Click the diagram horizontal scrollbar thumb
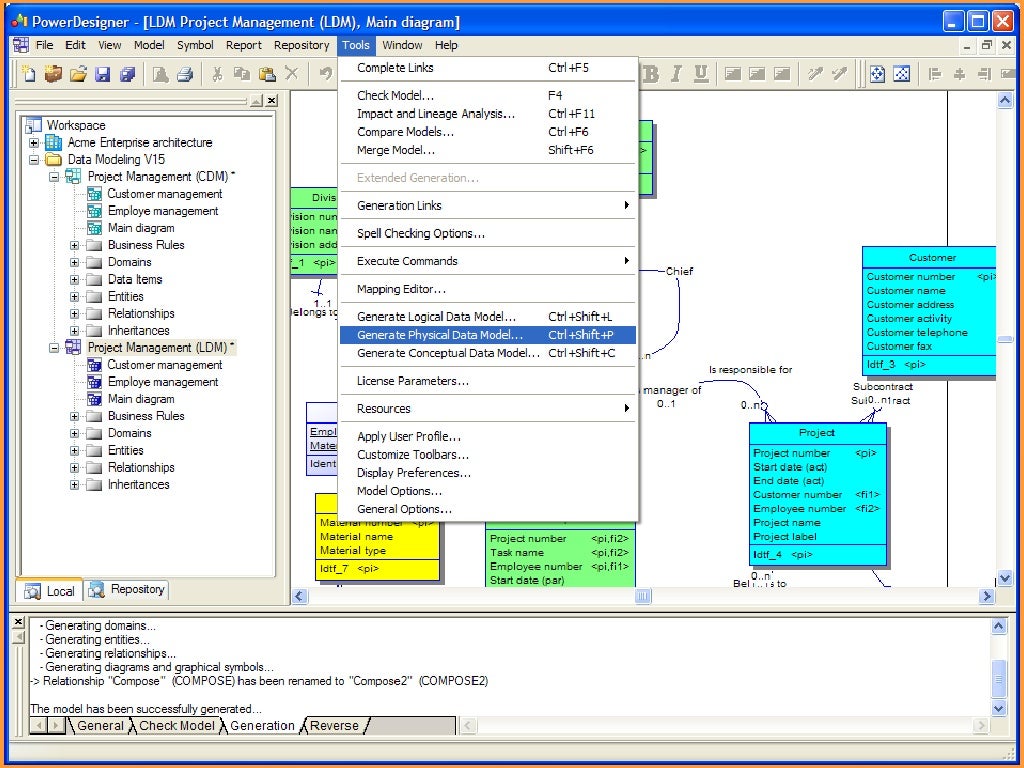This screenshot has width=1024, height=768. click(x=643, y=596)
